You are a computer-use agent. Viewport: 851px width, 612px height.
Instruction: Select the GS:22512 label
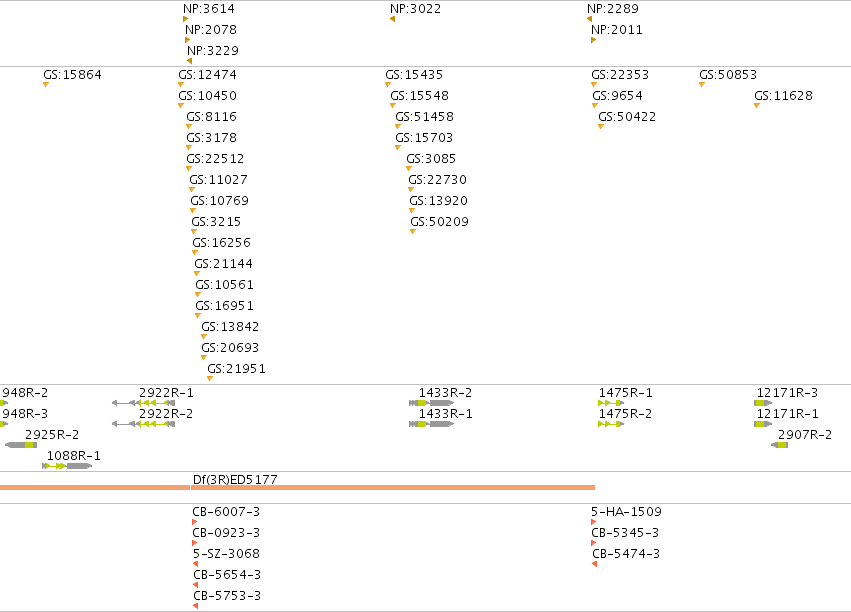coord(215,159)
